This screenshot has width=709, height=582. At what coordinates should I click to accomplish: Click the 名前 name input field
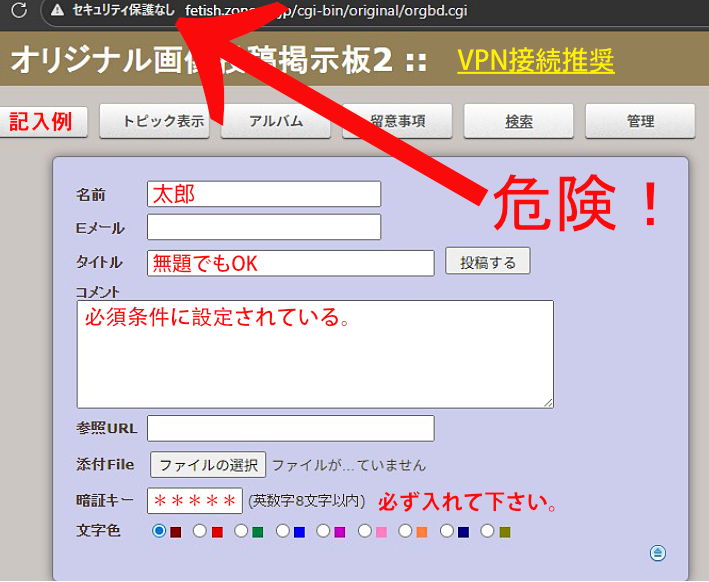[264, 194]
